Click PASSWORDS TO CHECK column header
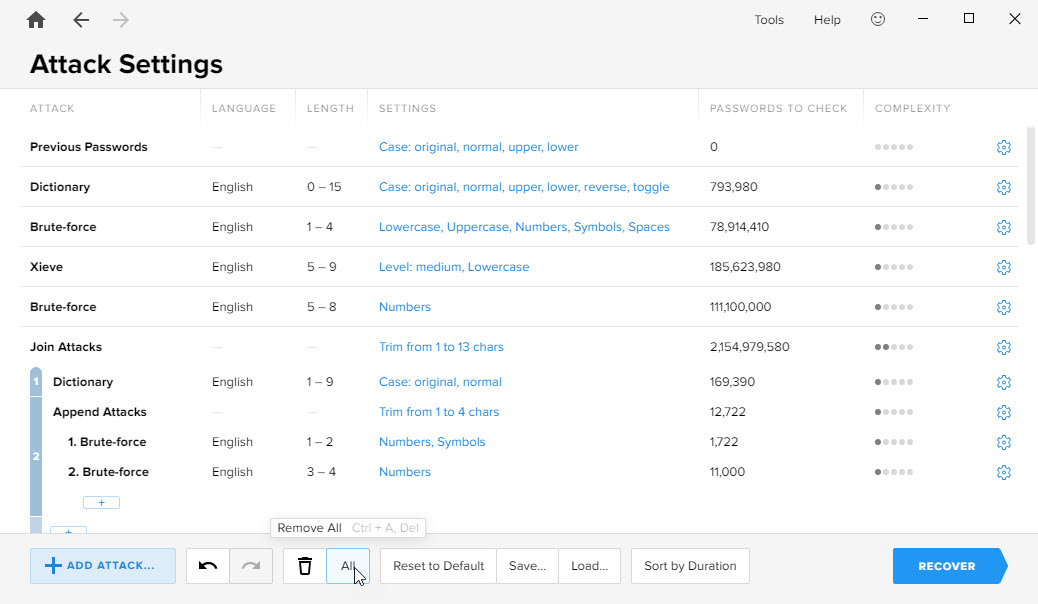The image size is (1038, 604). click(778, 108)
